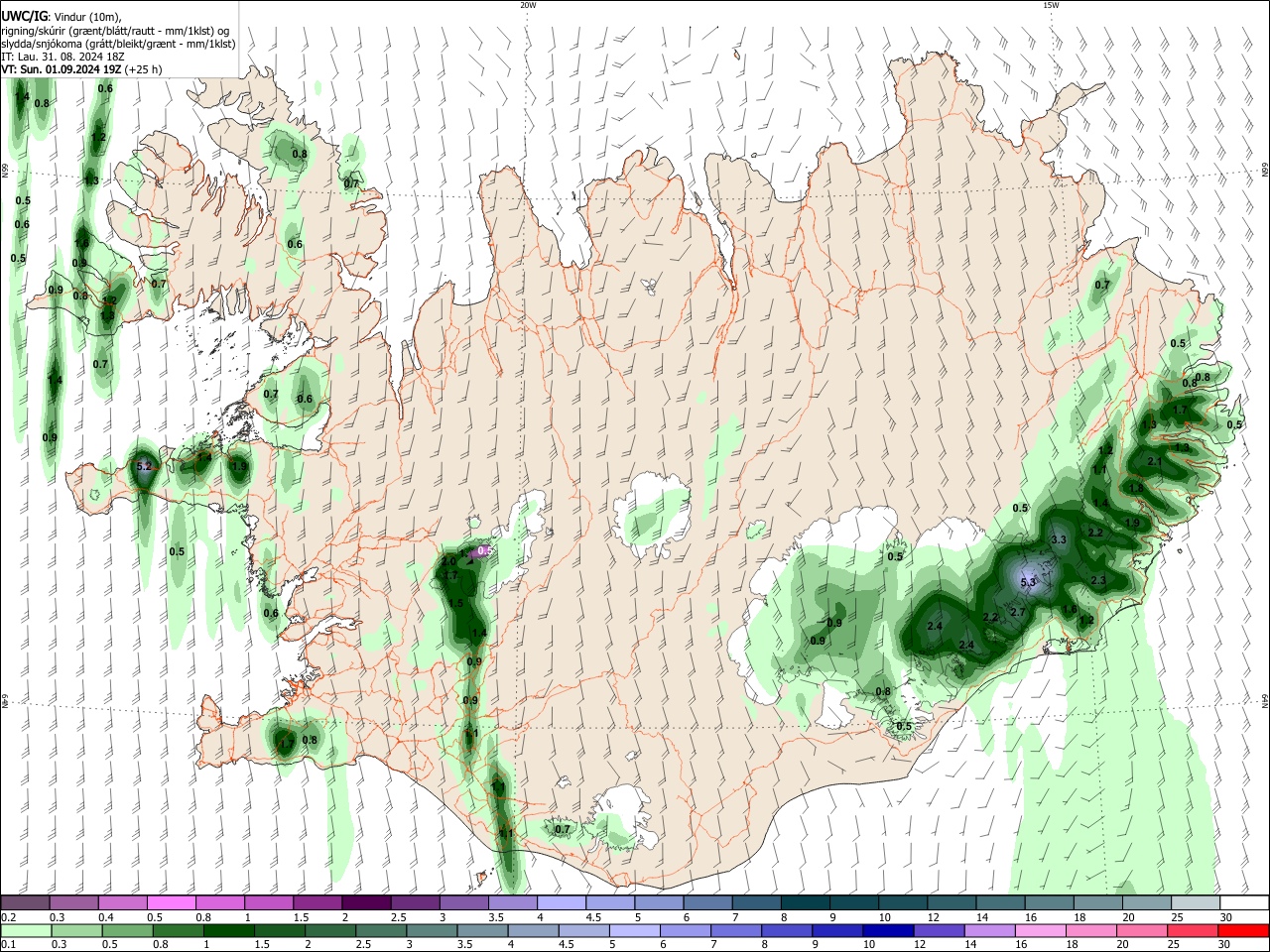Select the bright red 30 swatch, lower scale
Viewport: 1270px width, 952px height.
(1243, 931)
